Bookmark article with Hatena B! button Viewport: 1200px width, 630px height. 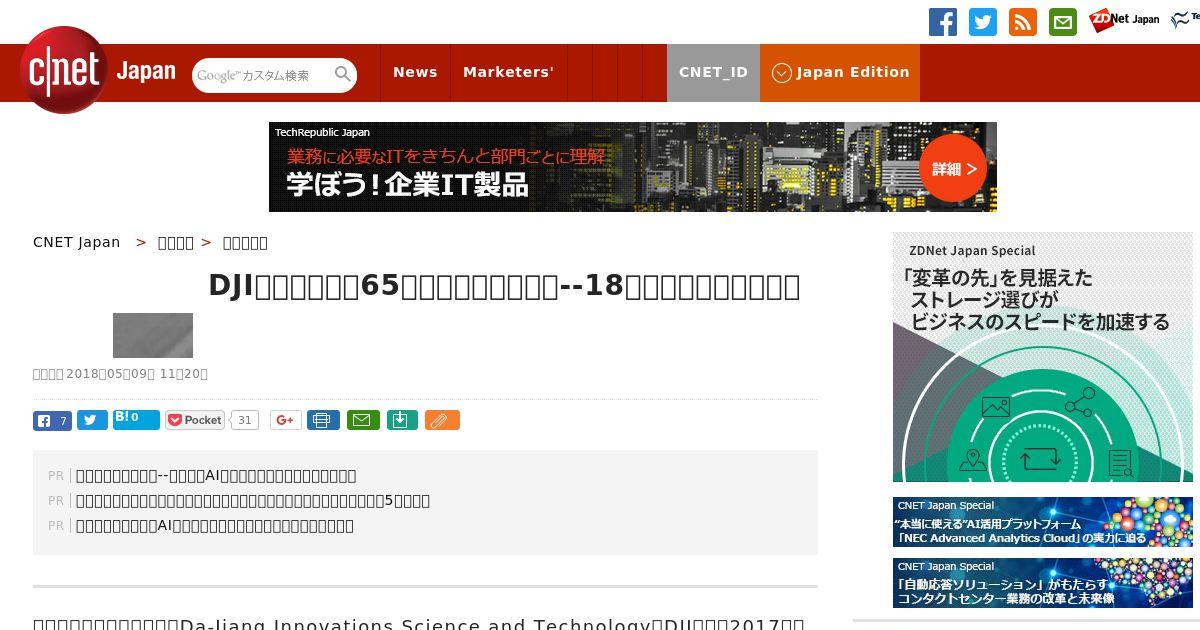[x=136, y=419]
